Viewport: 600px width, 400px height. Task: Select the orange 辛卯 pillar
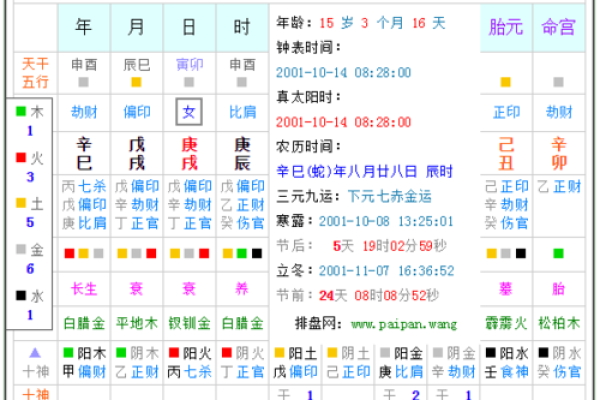(x=559, y=153)
